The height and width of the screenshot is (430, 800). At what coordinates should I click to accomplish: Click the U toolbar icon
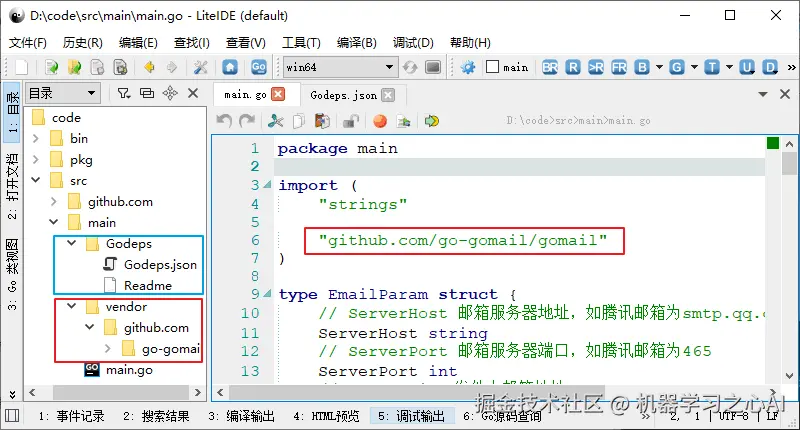pos(747,67)
